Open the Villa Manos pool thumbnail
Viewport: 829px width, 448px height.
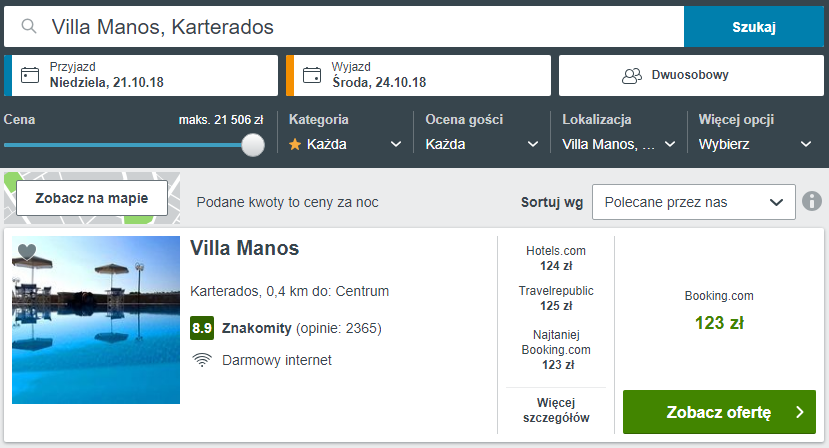click(x=96, y=320)
